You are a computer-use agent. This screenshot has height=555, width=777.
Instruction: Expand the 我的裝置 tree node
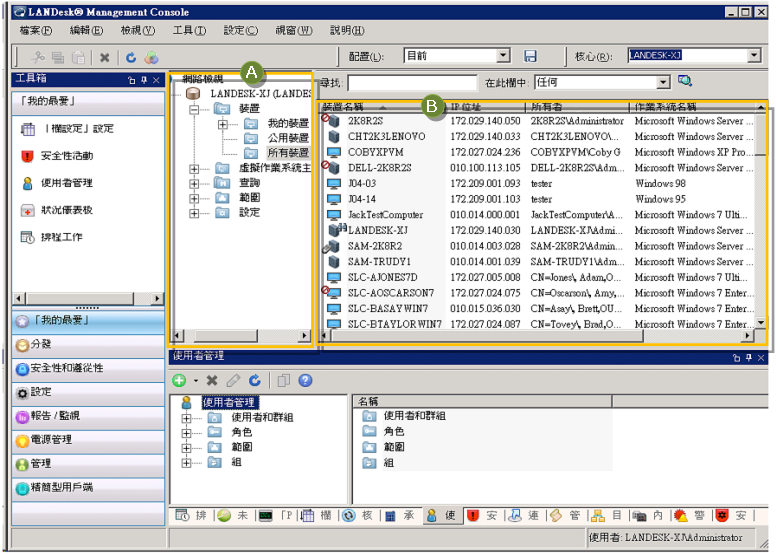223,124
